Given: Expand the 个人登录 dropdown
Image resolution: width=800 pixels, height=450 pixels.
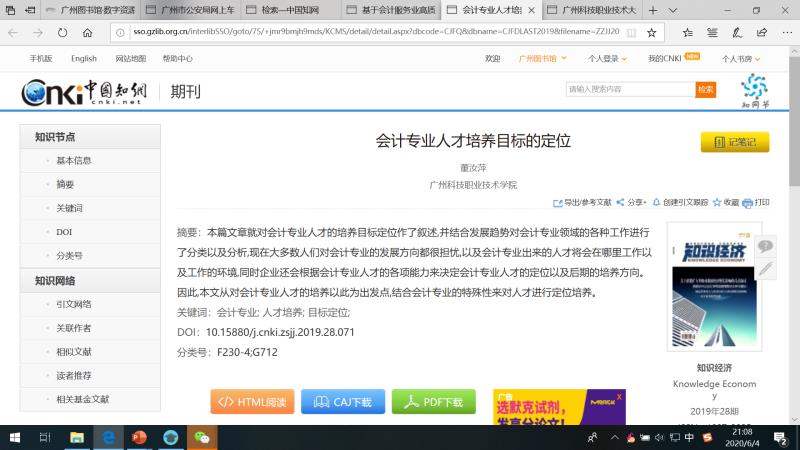Looking at the screenshot, I should (608, 59).
